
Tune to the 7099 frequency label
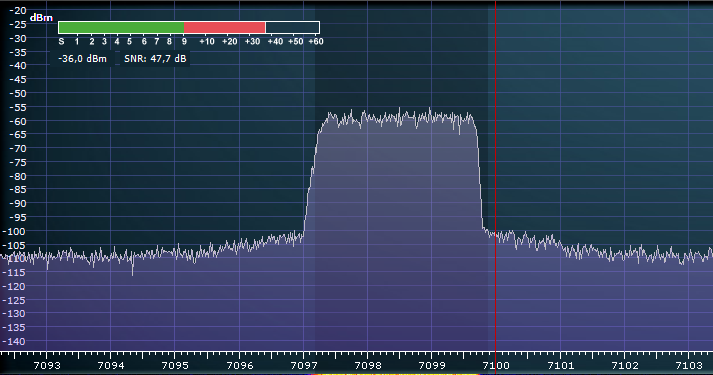point(432,365)
